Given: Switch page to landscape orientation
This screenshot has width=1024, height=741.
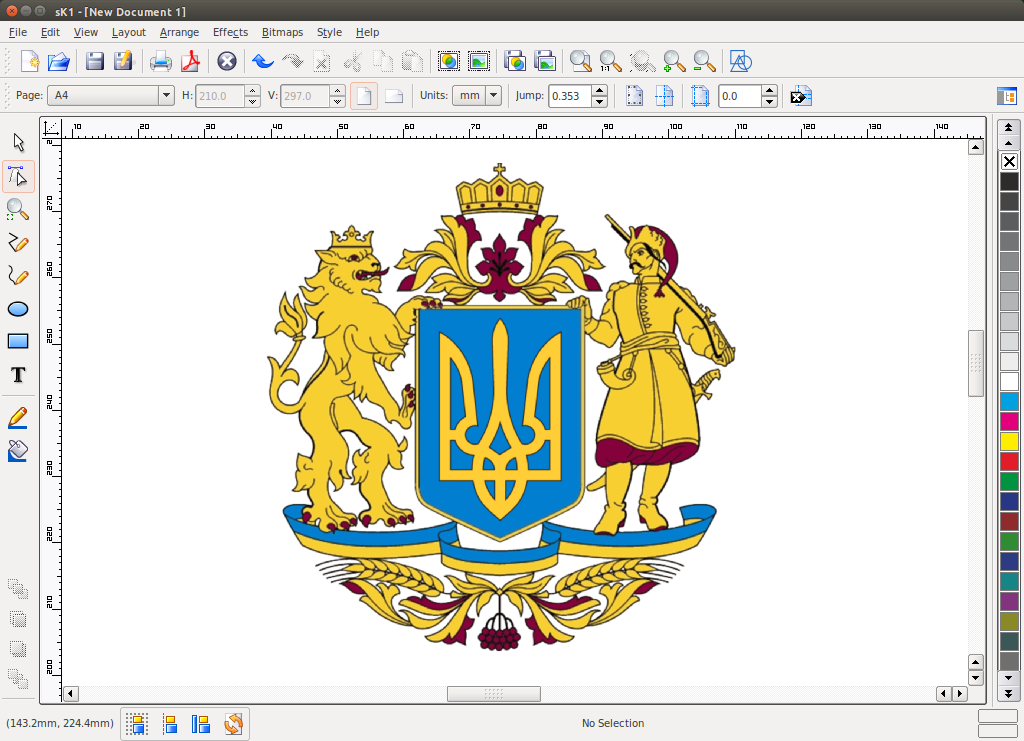Looking at the screenshot, I should pyautogui.click(x=394, y=96).
